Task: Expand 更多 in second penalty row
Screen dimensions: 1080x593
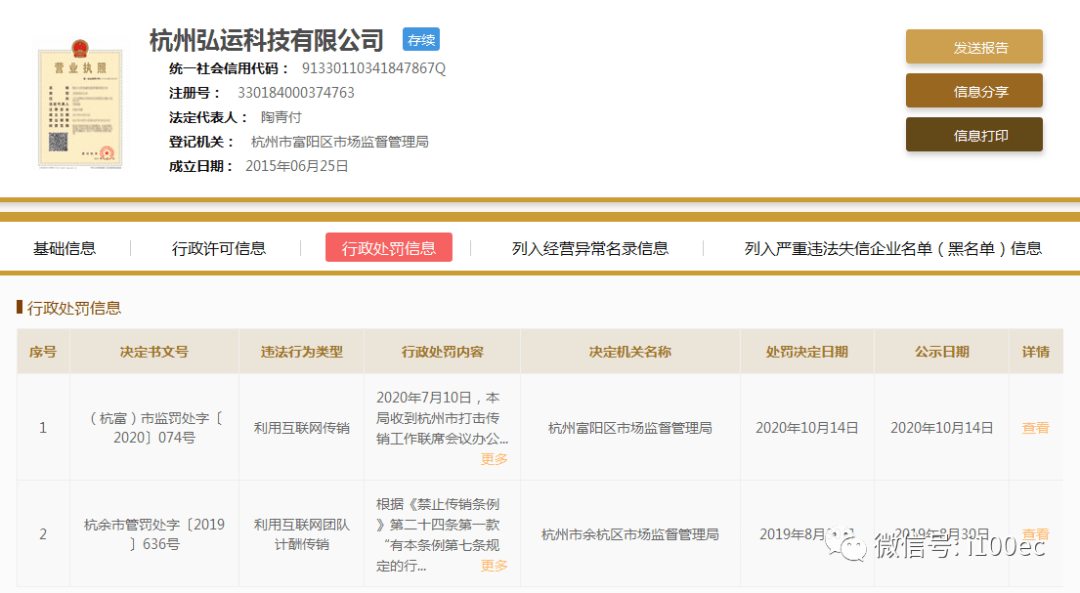Action: click(494, 566)
